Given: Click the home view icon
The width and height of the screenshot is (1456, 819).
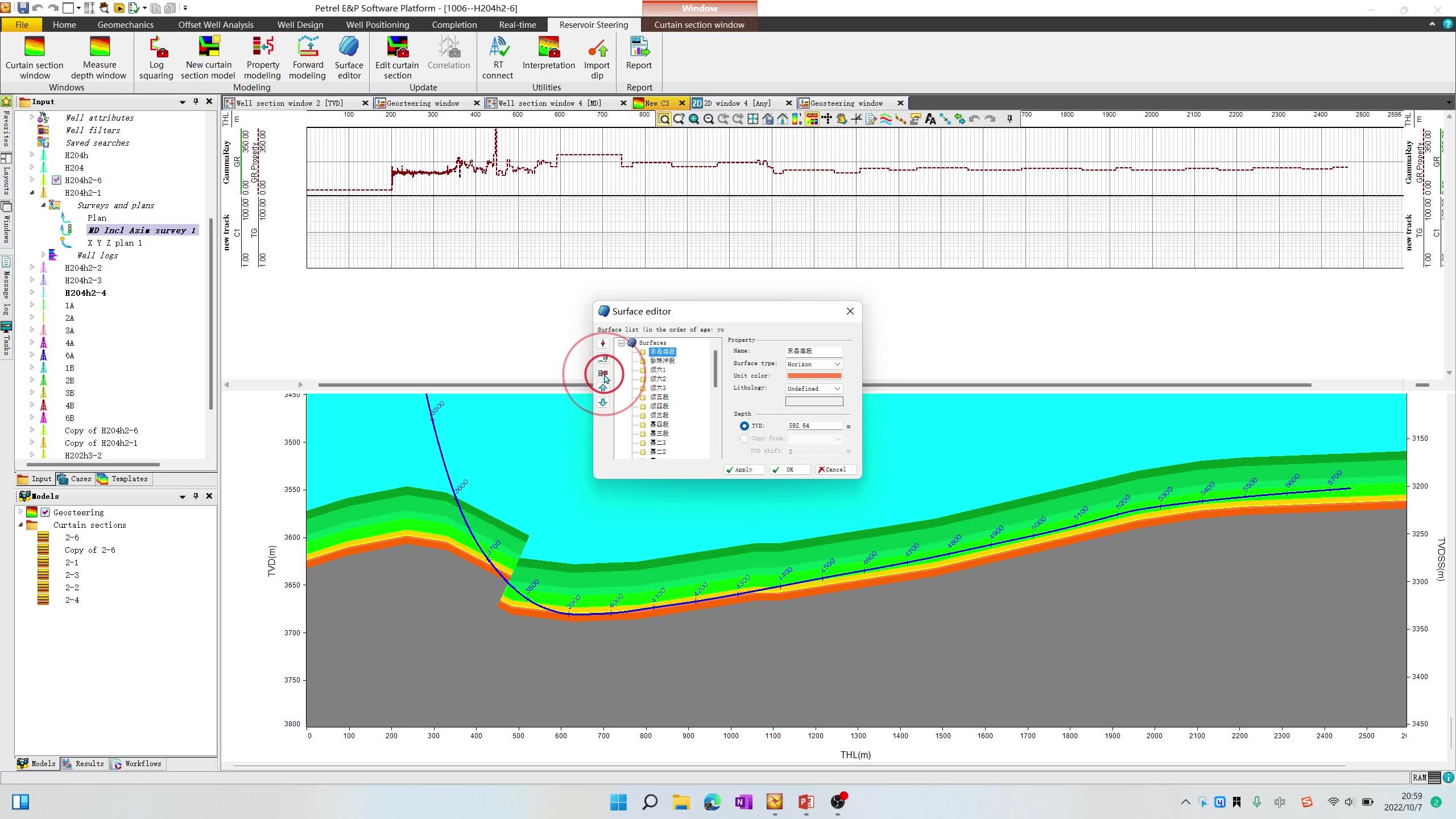Looking at the screenshot, I should (783, 119).
